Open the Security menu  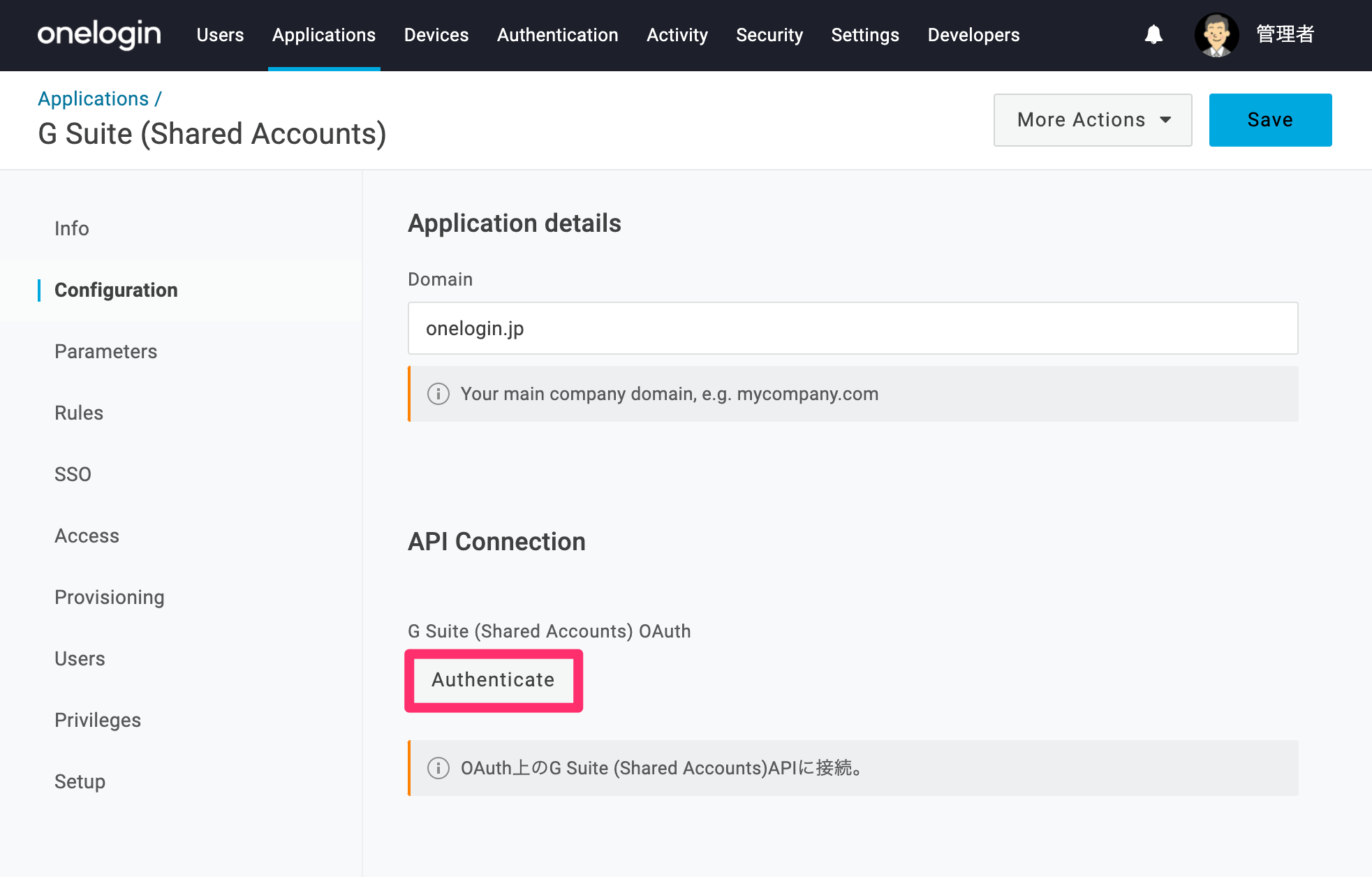[x=769, y=35]
